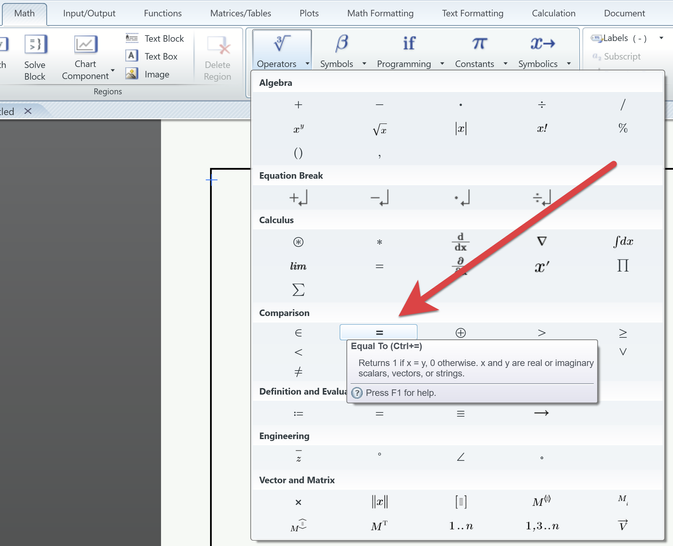This screenshot has height=546, width=673.
Task: Insert the range 1..n operator
Action: pyautogui.click(x=461, y=526)
